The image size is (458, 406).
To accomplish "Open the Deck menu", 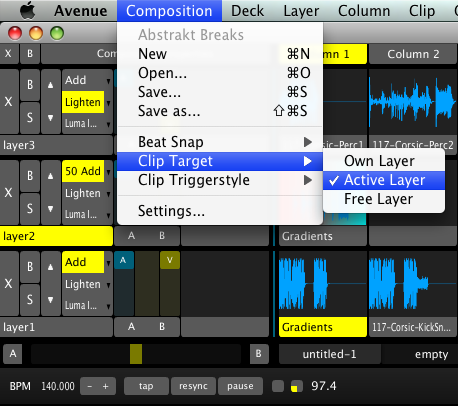I will tap(247, 11).
